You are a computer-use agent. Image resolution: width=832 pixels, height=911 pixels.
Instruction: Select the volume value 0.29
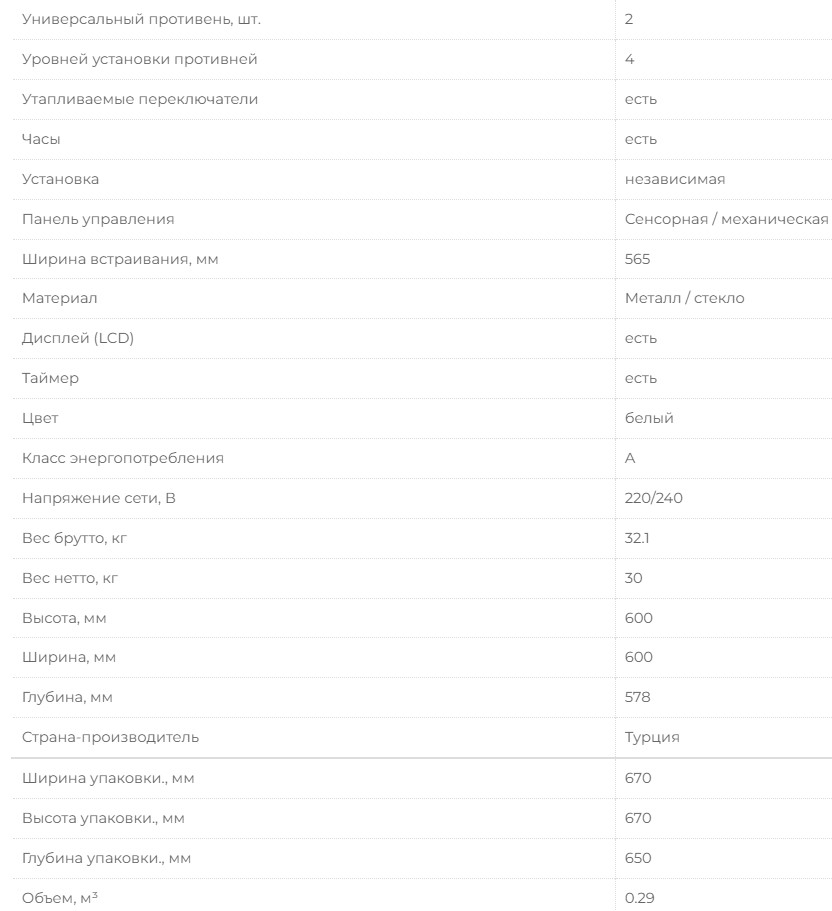point(639,898)
